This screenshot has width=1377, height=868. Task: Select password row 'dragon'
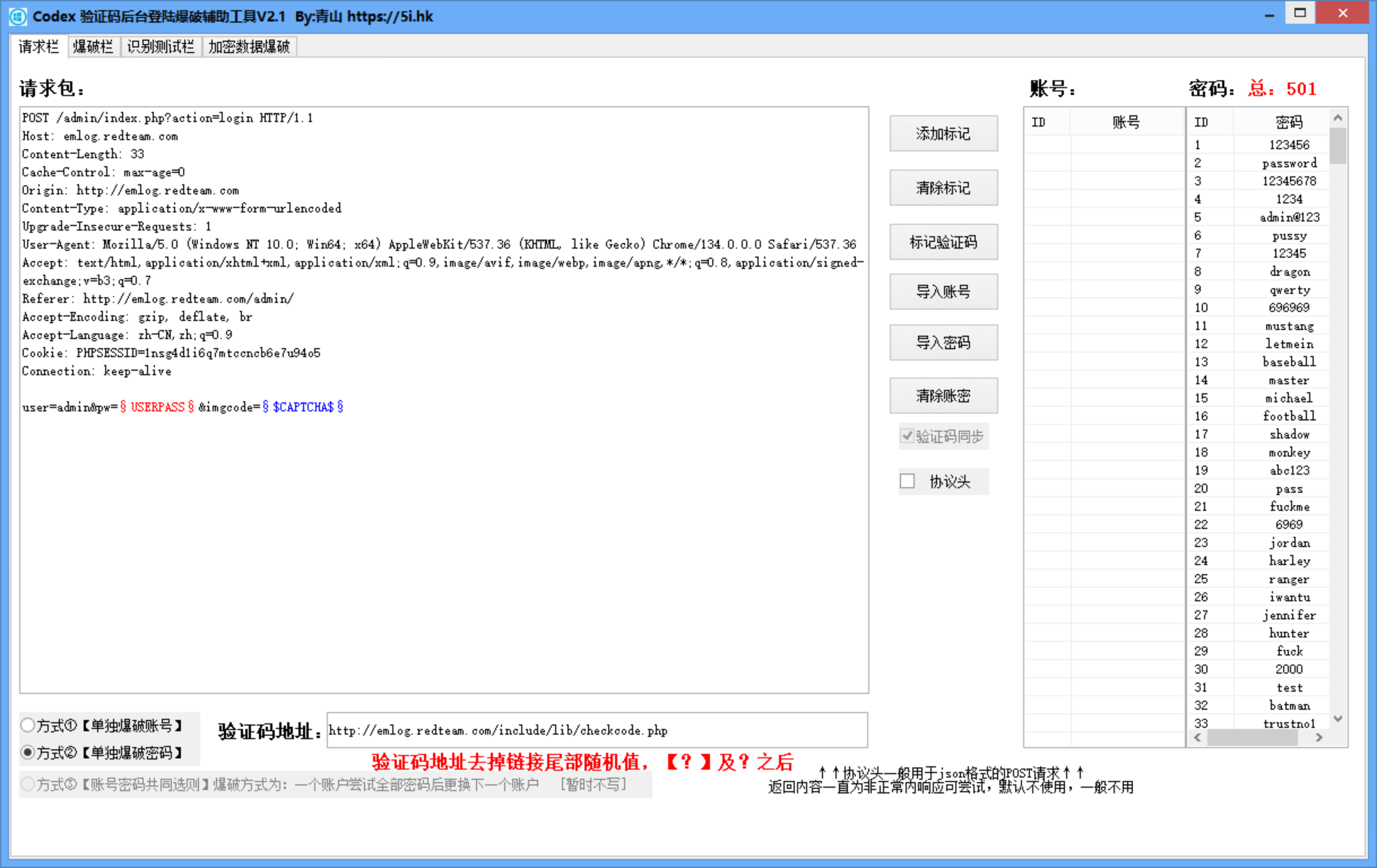1259,271
